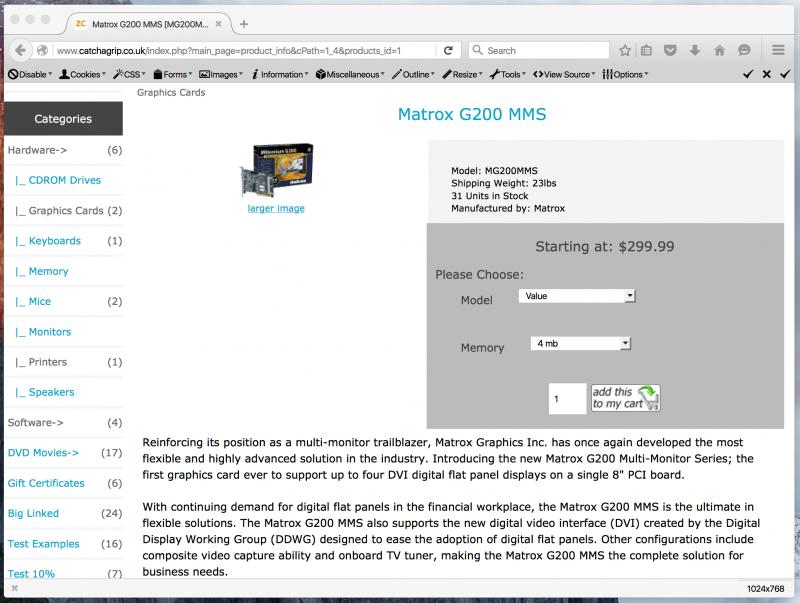This screenshot has width=800, height=603.
Task: Open the Test Examples category
Action: pos(43,544)
